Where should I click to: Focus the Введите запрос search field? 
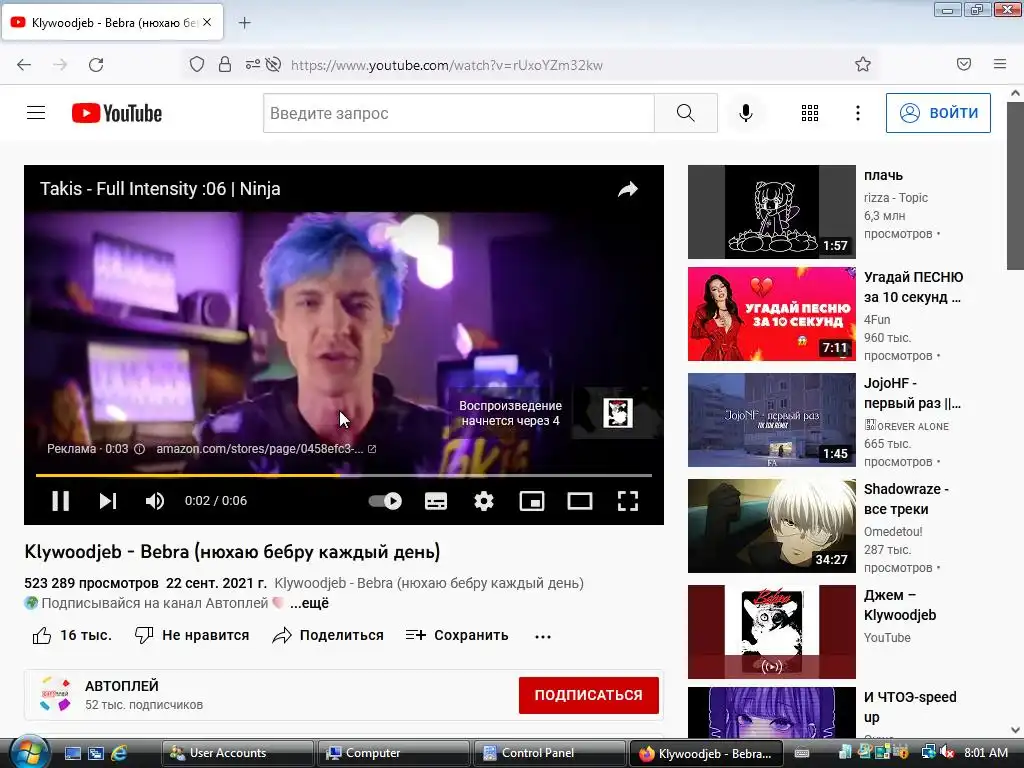(x=458, y=113)
